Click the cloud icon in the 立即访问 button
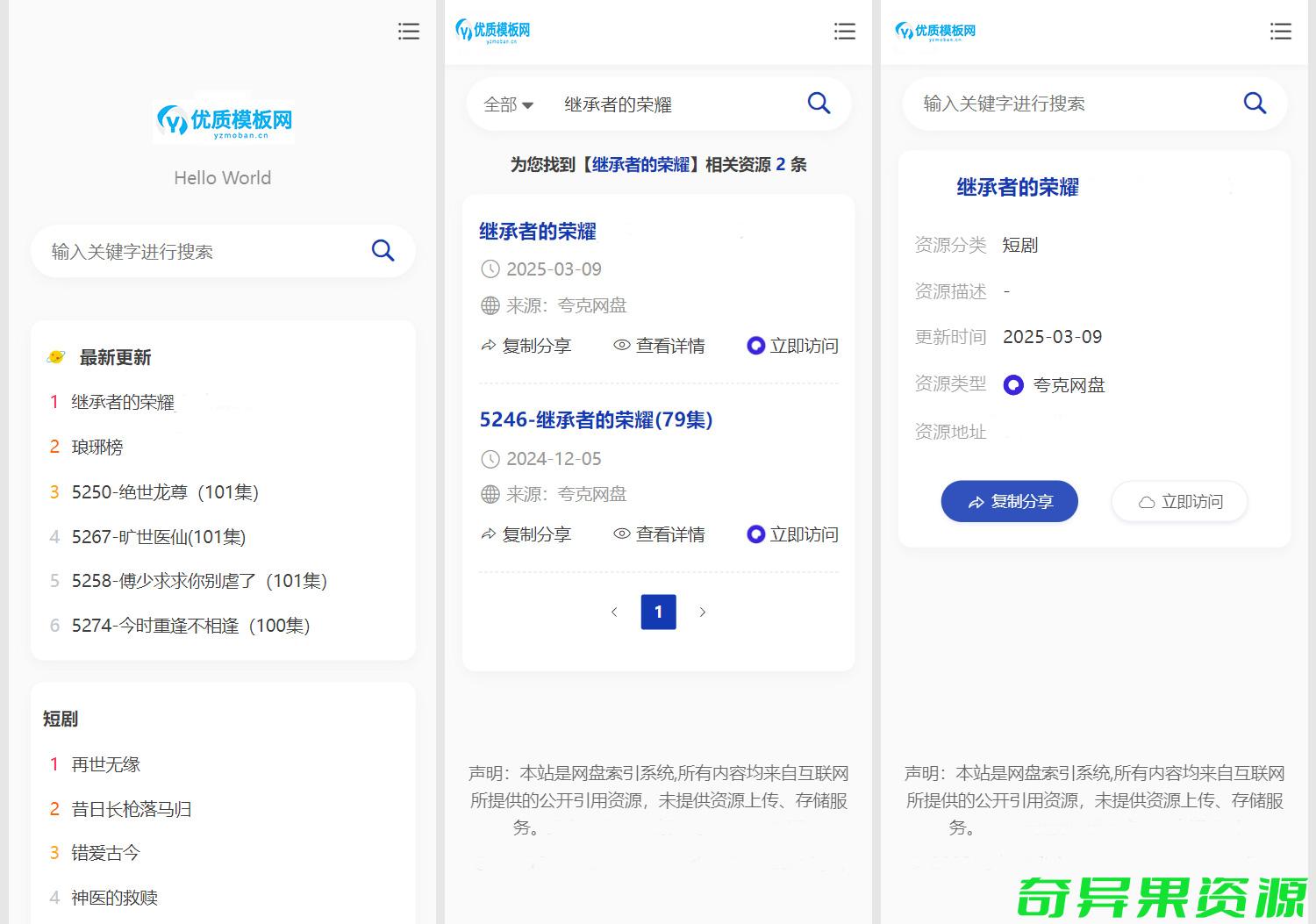The image size is (1316, 924). click(x=1148, y=501)
